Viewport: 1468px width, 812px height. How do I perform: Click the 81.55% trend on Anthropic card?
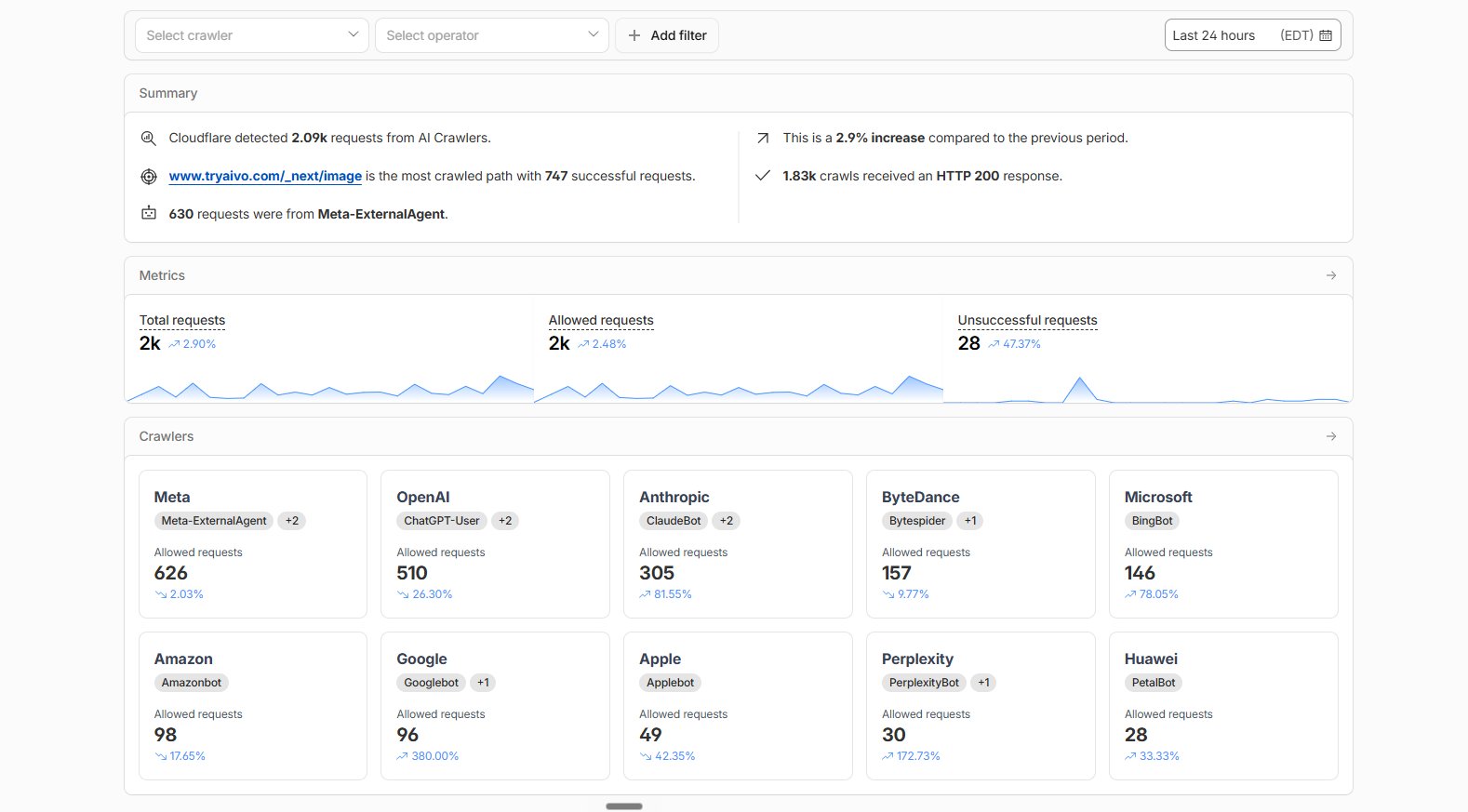tap(666, 594)
